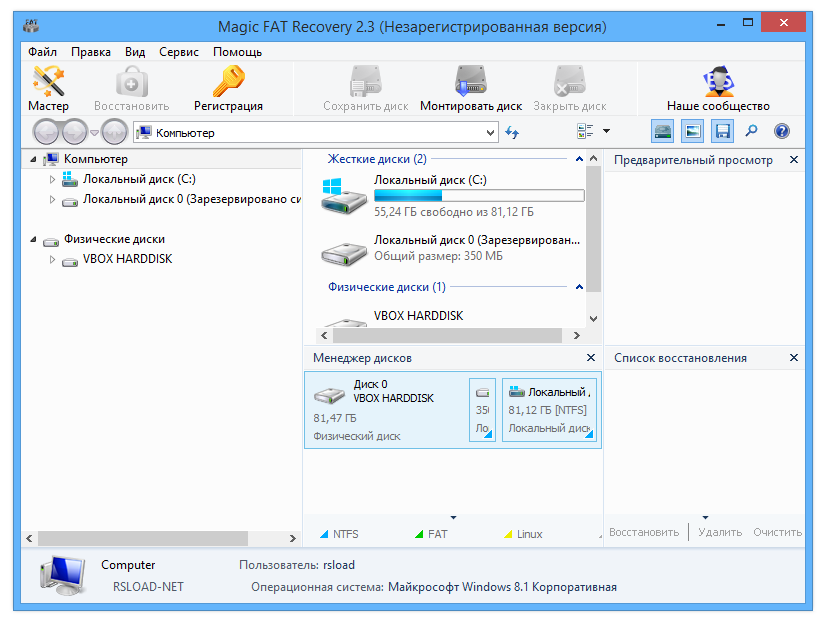This screenshot has height=635, width=834.
Task: Open the view mode dropdown arrow
Action: click(x=606, y=131)
